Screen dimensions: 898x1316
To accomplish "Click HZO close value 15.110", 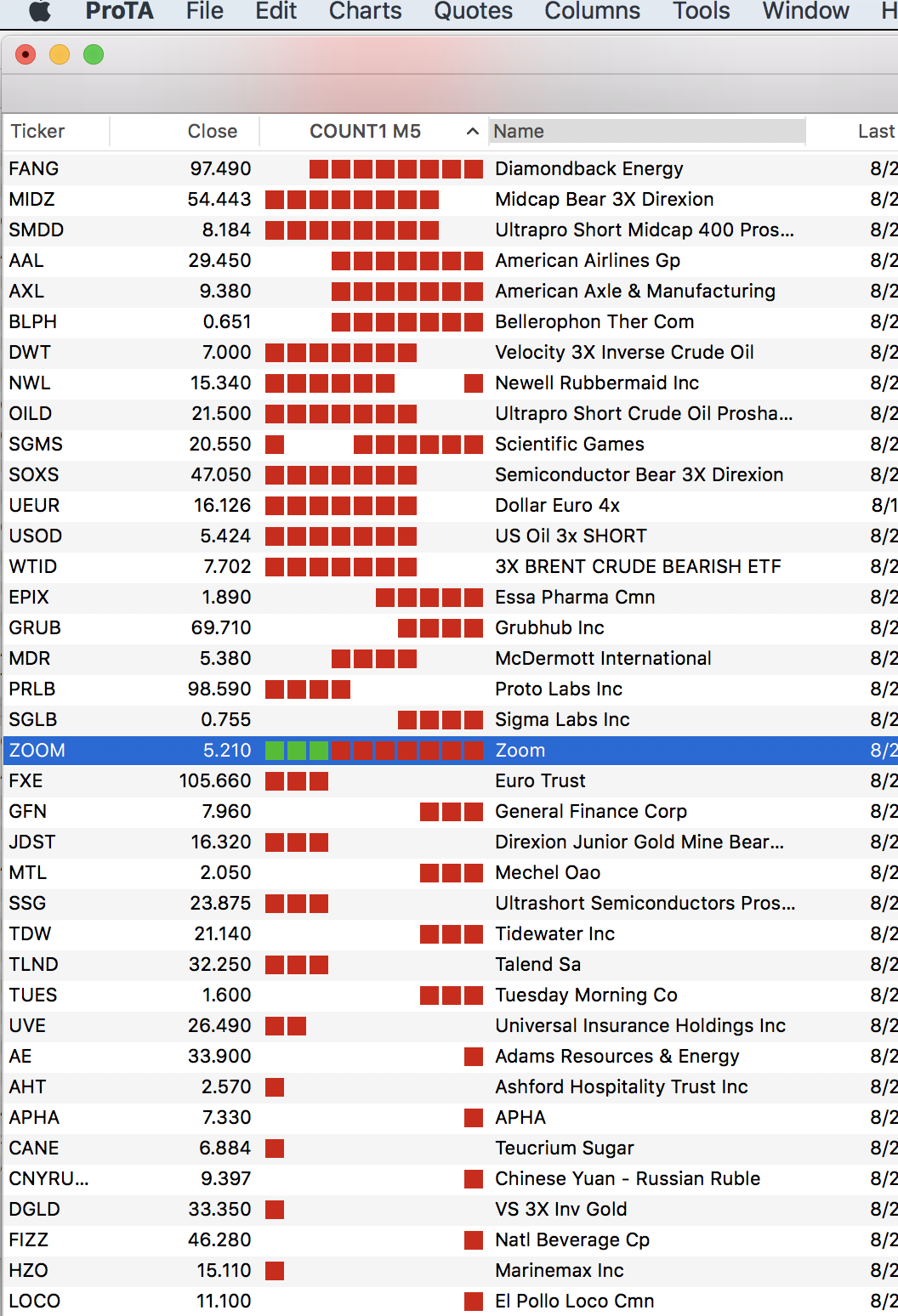I will pos(224,1270).
